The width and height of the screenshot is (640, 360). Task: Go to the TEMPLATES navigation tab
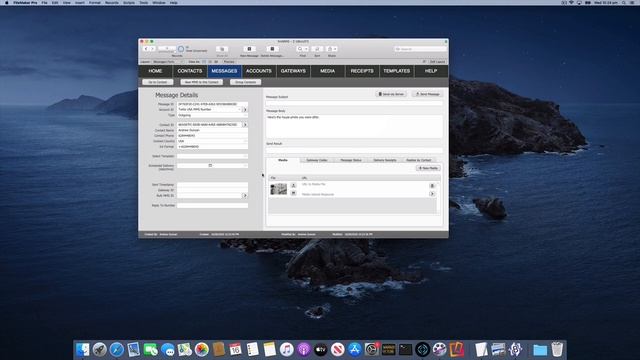(x=396, y=71)
